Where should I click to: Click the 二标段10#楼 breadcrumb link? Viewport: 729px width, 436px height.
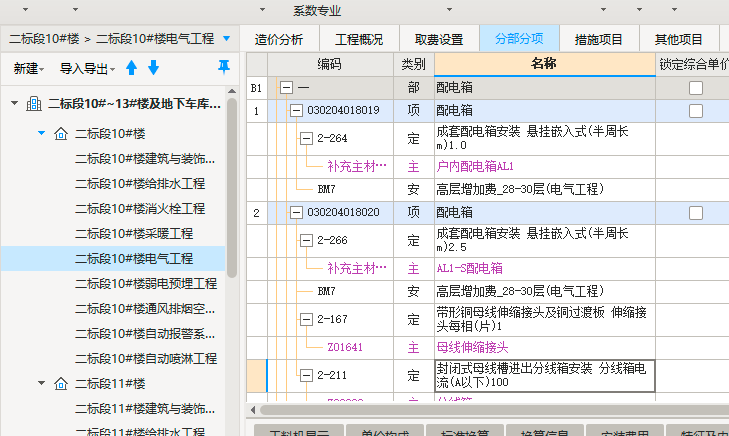(x=44, y=39)
